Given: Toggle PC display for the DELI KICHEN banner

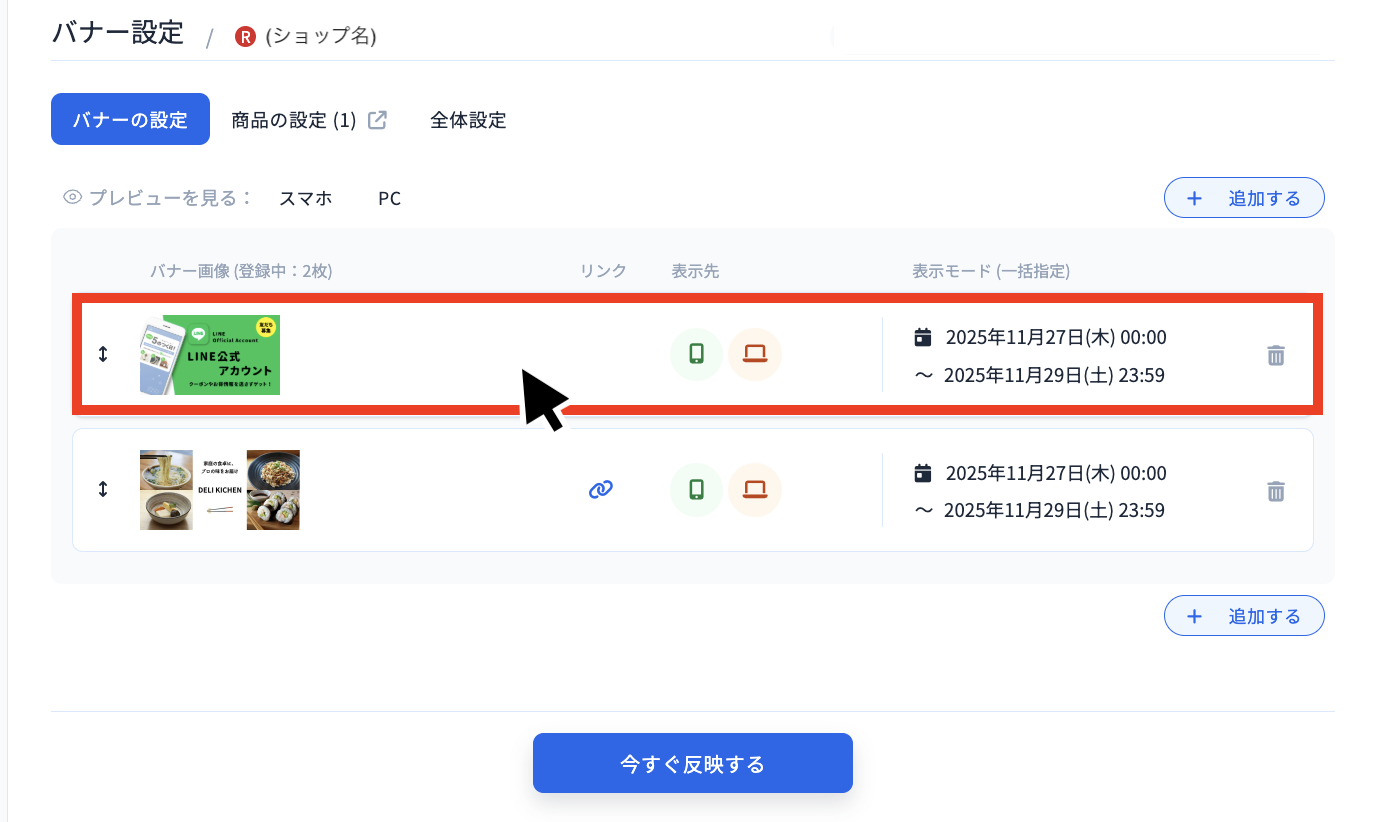Looking at the screenshot, I should 755,490.
